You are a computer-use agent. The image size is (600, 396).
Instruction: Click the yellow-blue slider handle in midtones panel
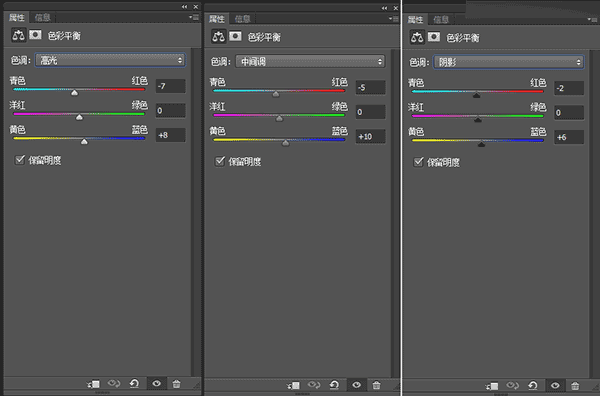click(x=285, y=143)
